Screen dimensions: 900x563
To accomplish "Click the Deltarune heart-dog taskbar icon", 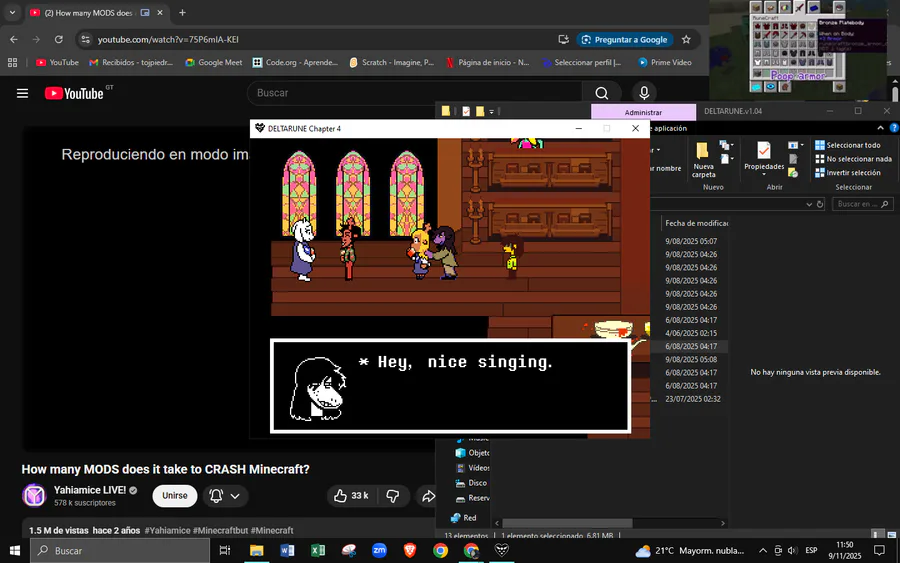I will click(x=502, y=551).
